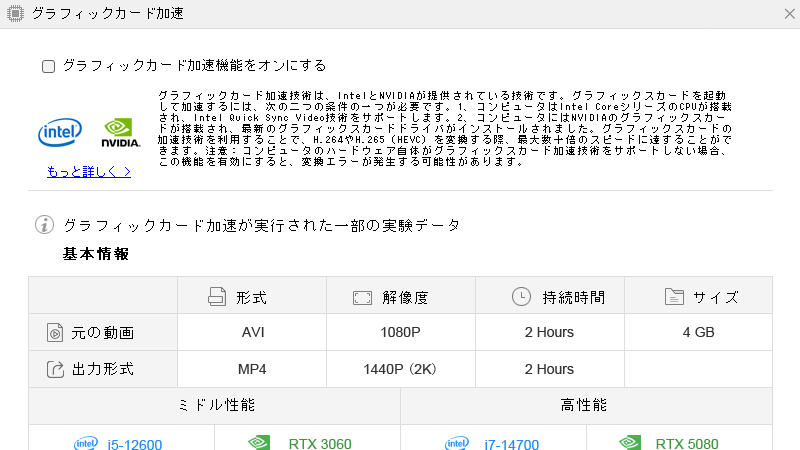Enable the グラフィックカード加速機能をオンにする checkbox
Viewport: 800px width, 450px height.
(48, 66)
